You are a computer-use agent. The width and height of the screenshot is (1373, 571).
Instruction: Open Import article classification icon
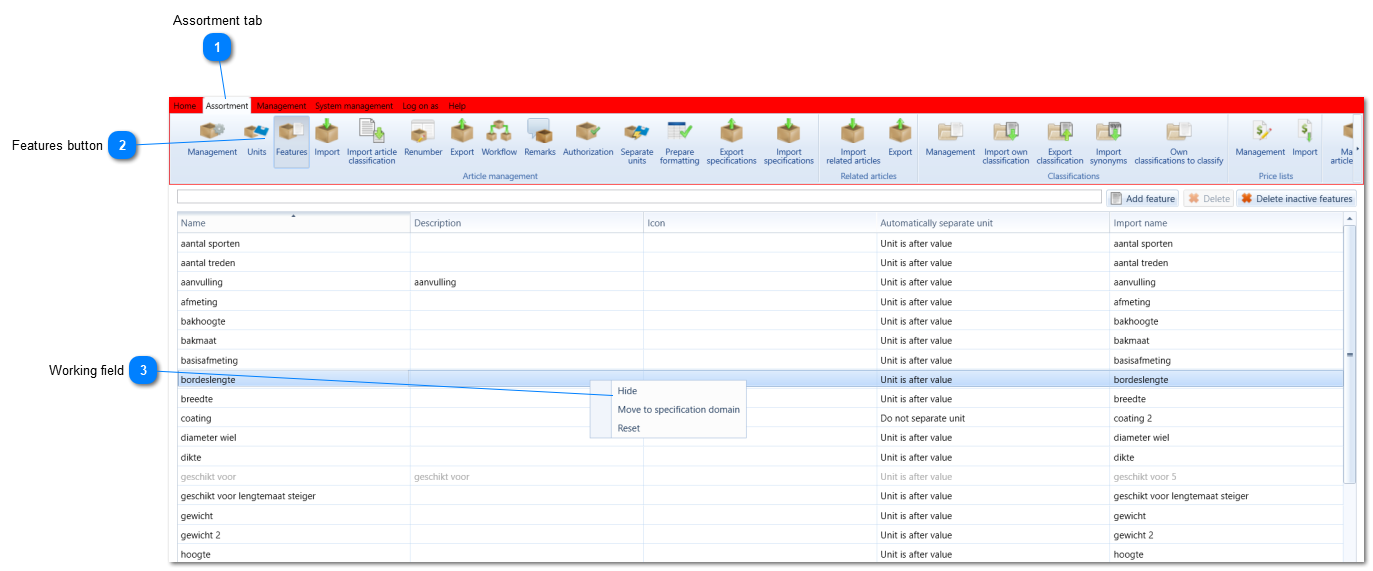coord(372,142)
